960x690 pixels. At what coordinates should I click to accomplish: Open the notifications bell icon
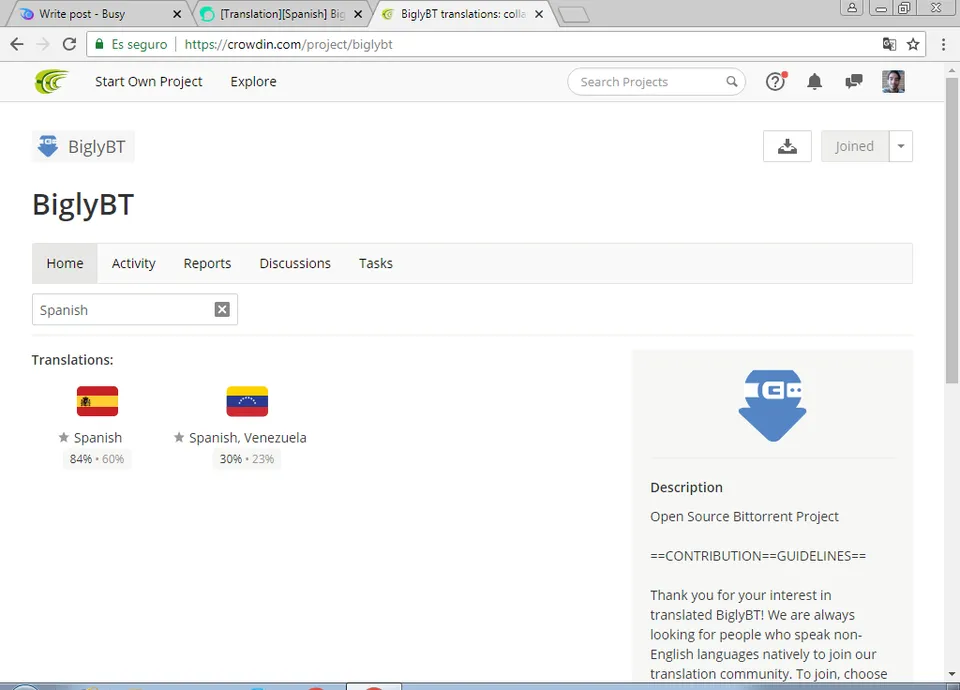(814, 81)
